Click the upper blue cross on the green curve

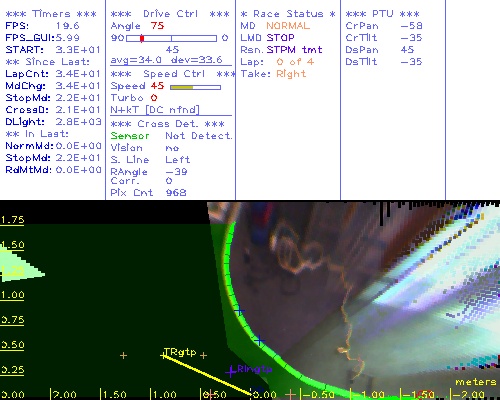point(239,311)
